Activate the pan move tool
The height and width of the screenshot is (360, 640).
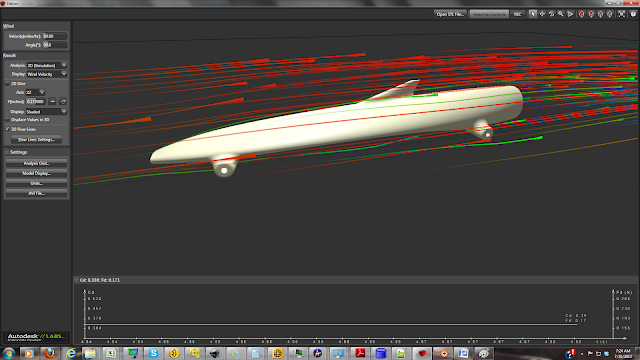(542, 14)
